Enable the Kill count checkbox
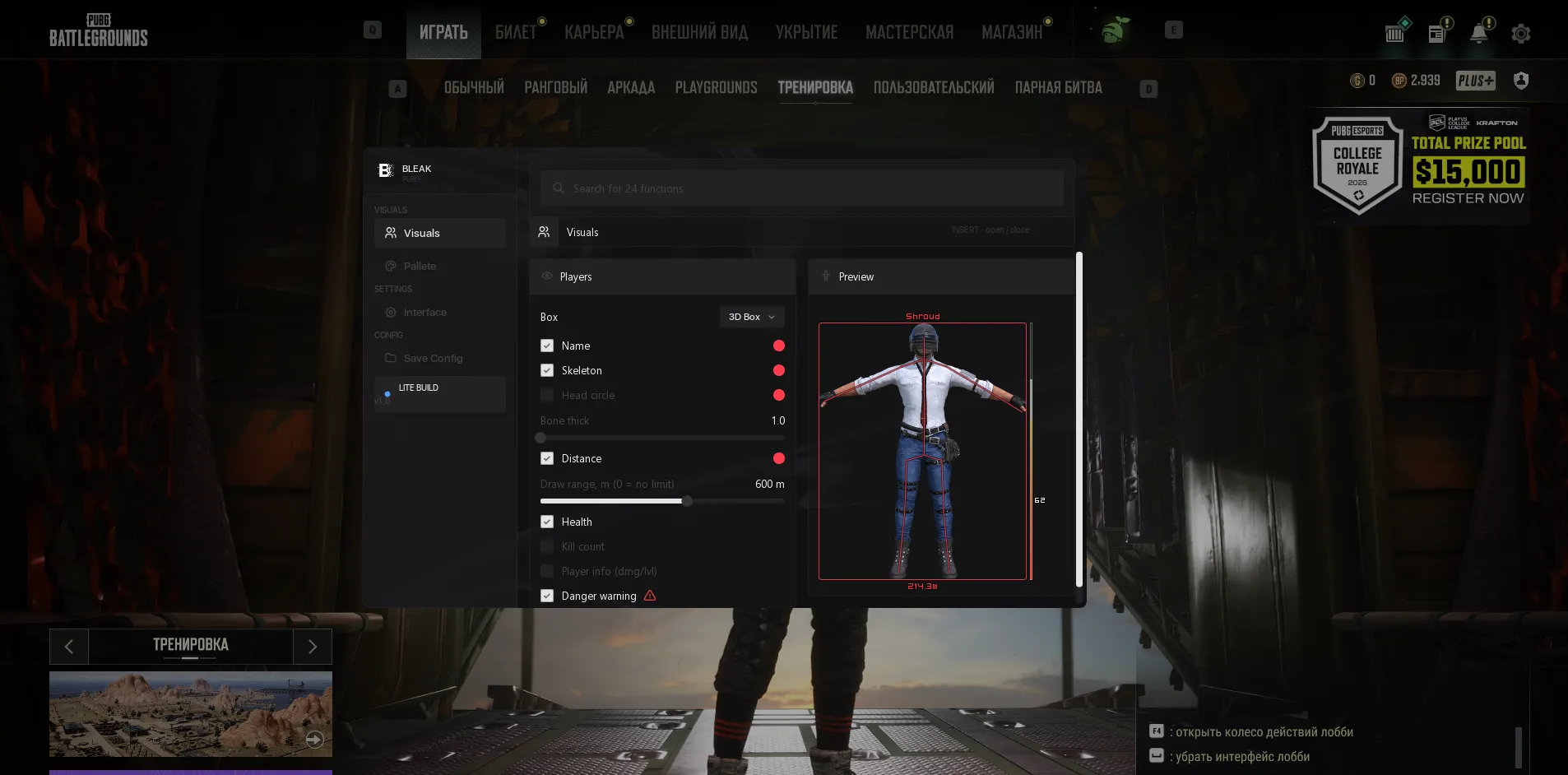1568x775 pixels. tap(547, 546)
